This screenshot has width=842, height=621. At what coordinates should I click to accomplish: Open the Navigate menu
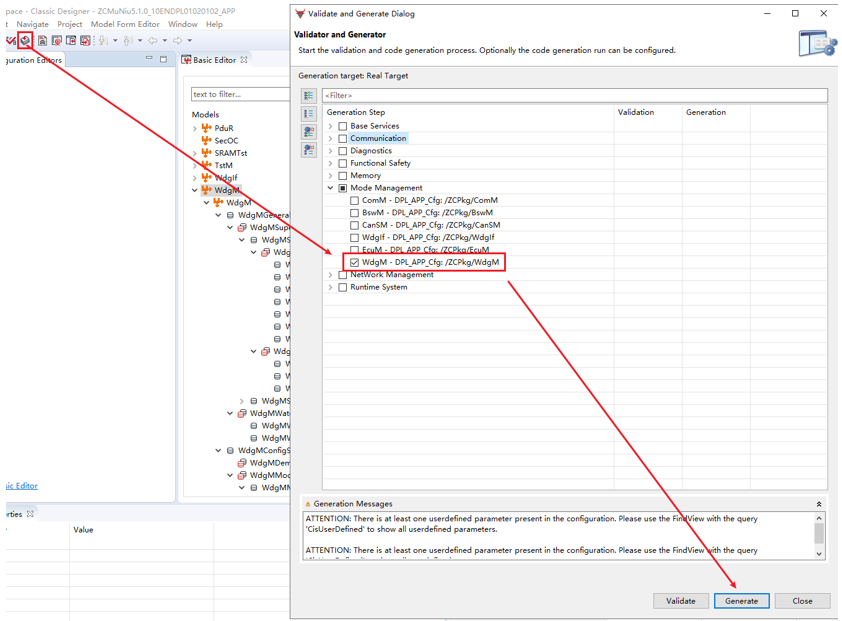pos(32,24)
